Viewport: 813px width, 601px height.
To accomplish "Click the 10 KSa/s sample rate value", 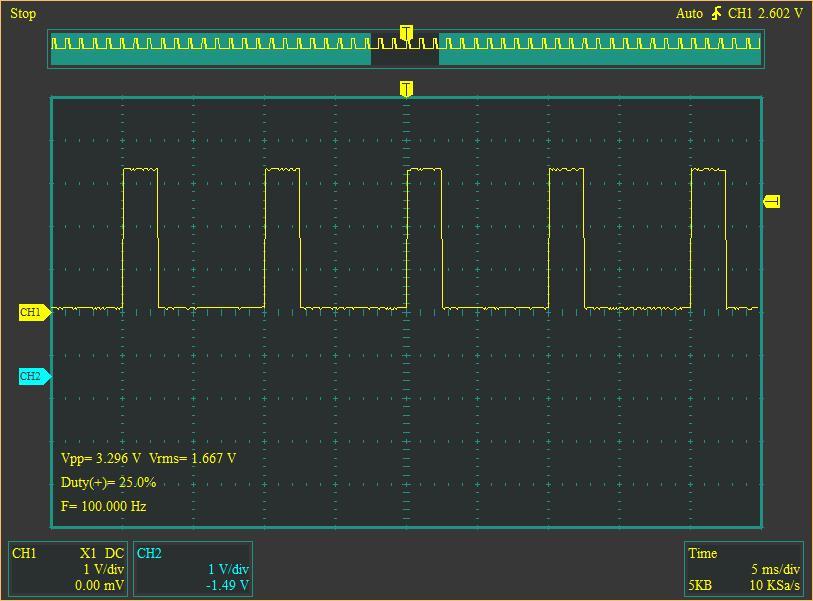I will [x=775, y=585].
